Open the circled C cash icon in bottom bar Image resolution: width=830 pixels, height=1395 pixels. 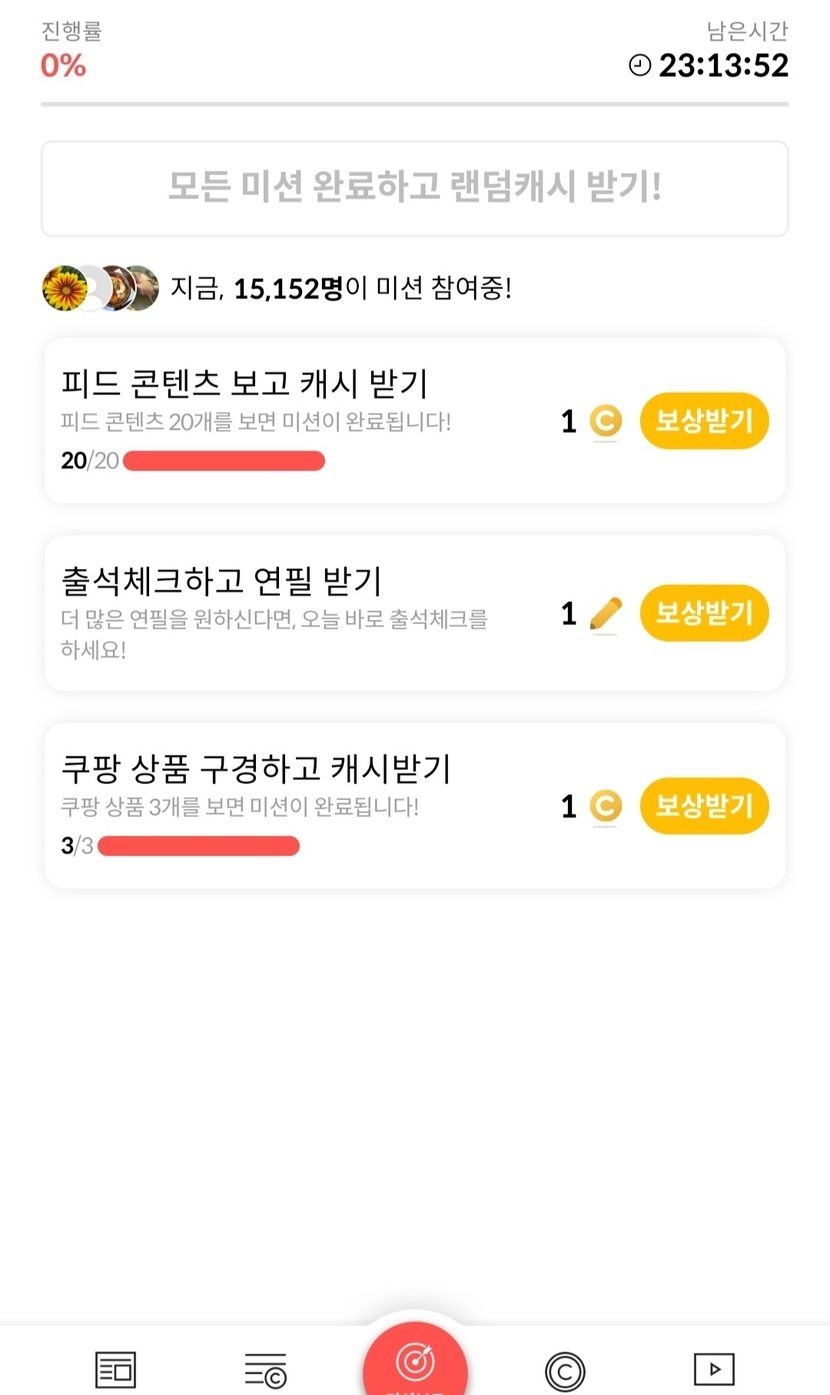[x=565, y=1370]
